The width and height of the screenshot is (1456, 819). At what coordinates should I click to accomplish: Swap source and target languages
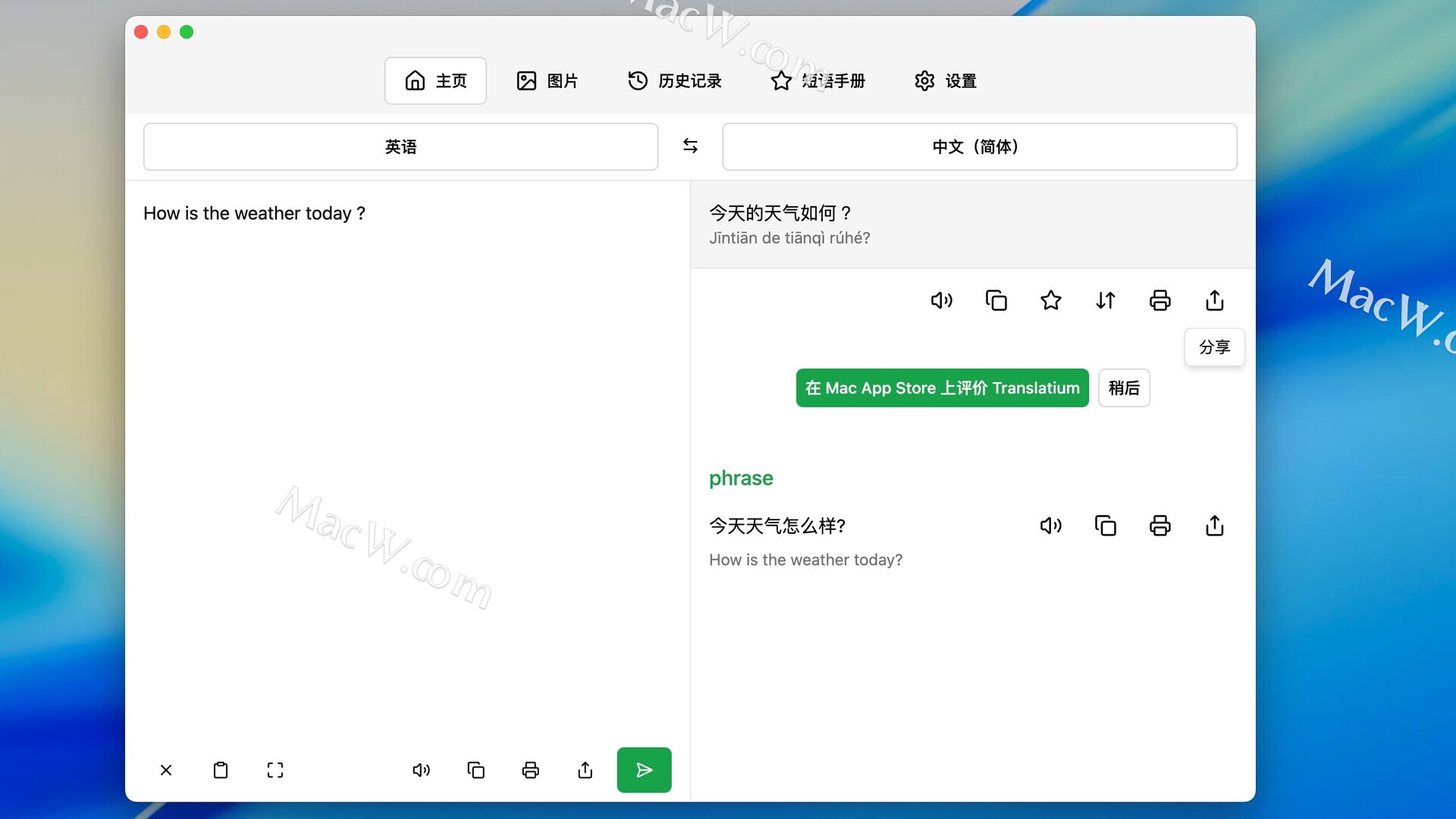(x=690, y=146)
